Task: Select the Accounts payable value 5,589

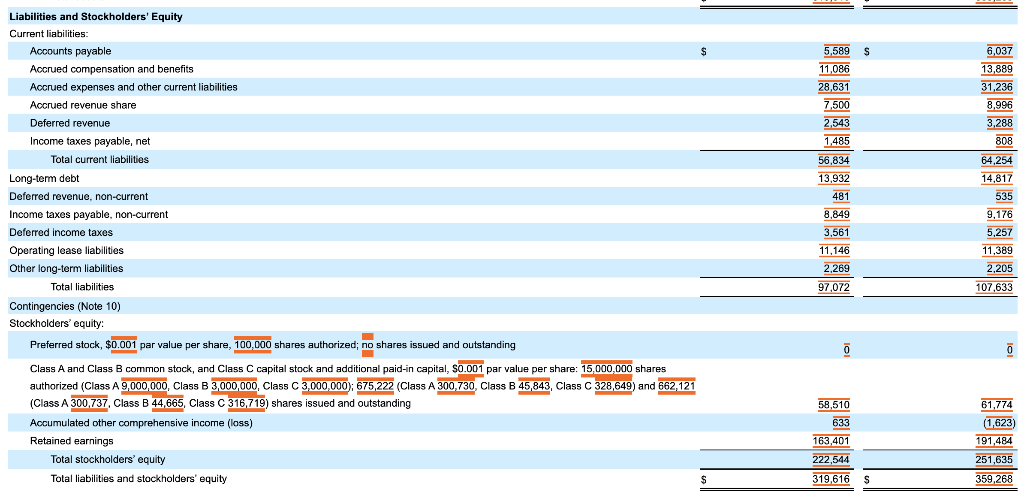Action: [837, 51]
